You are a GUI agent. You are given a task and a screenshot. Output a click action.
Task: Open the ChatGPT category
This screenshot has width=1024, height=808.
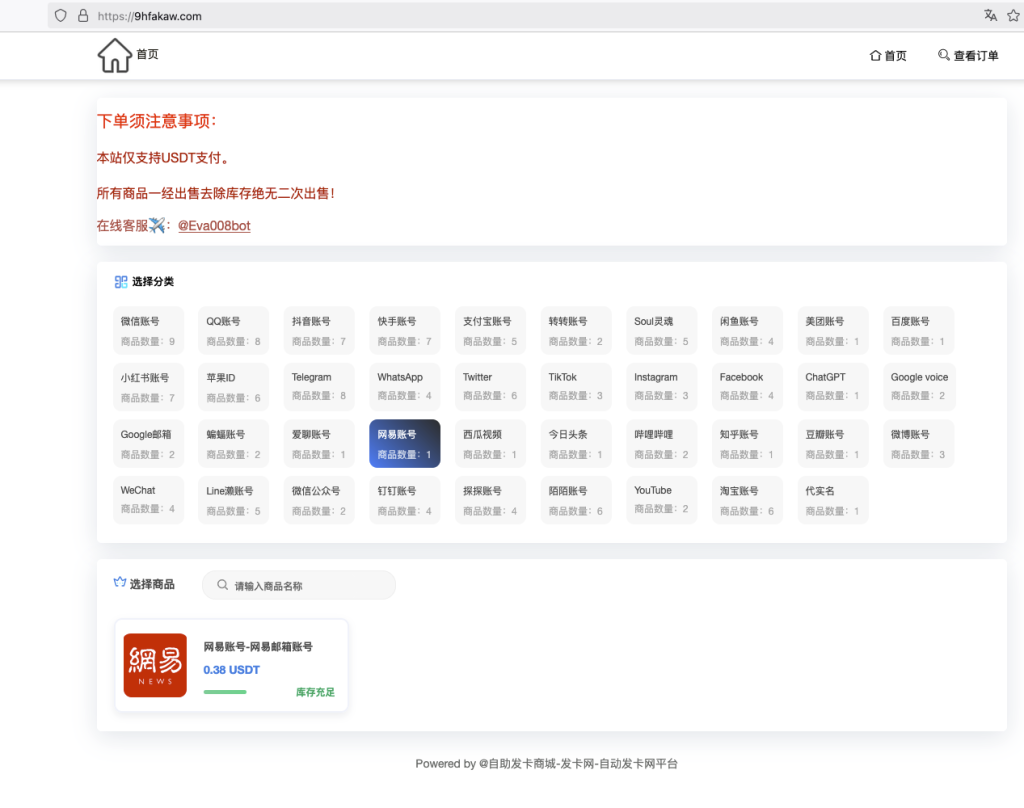point(833,387)
